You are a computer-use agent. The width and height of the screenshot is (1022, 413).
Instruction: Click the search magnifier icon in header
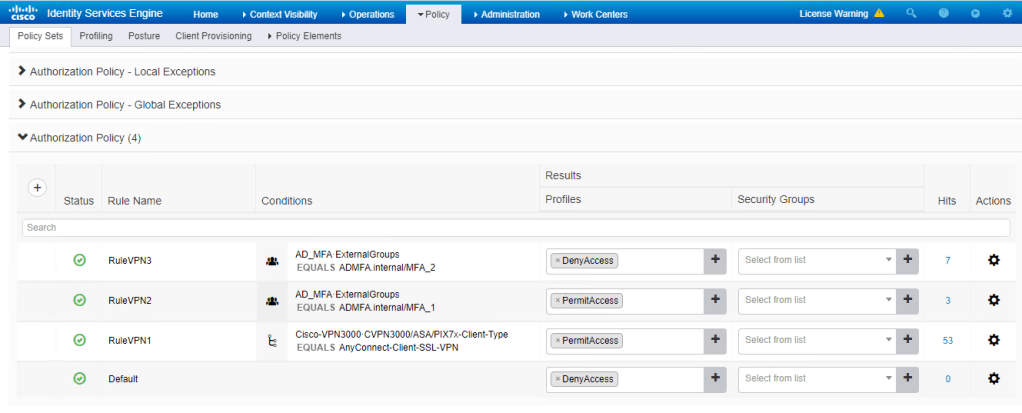910,14
